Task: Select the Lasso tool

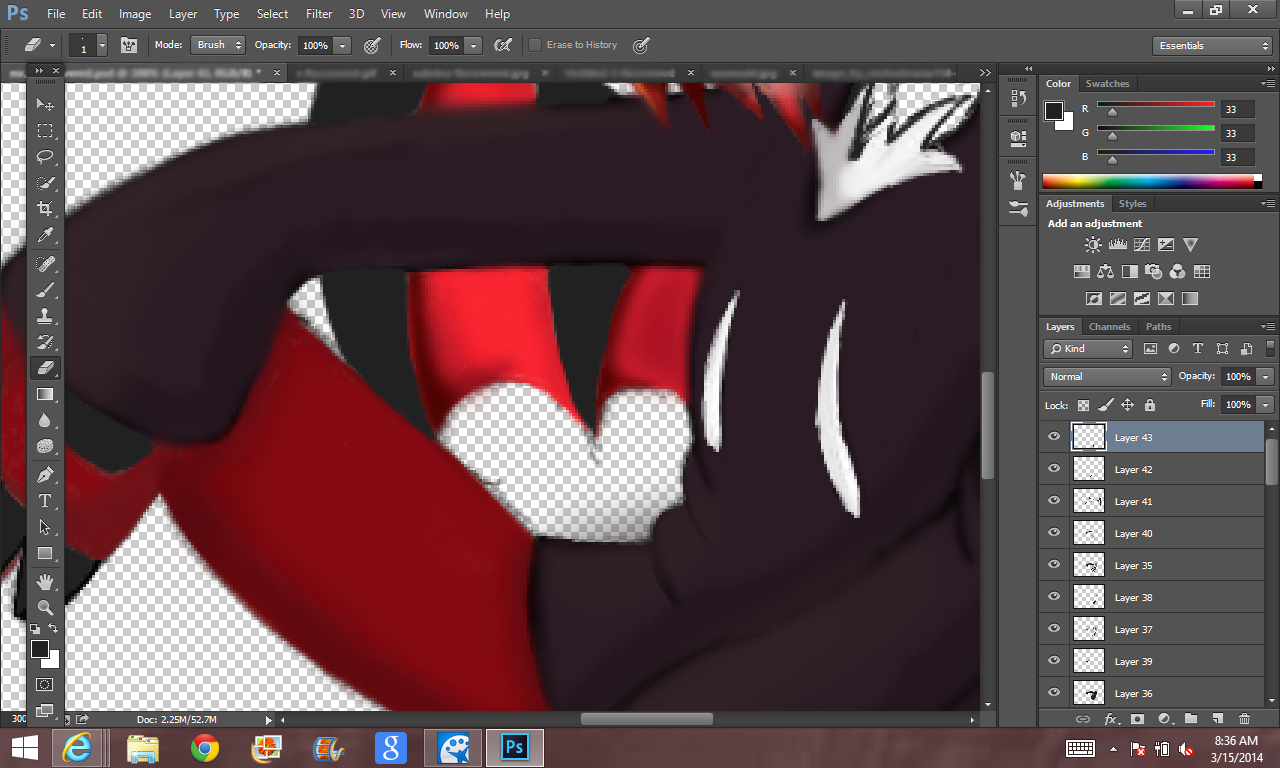Action: click(x=45, y=157)
